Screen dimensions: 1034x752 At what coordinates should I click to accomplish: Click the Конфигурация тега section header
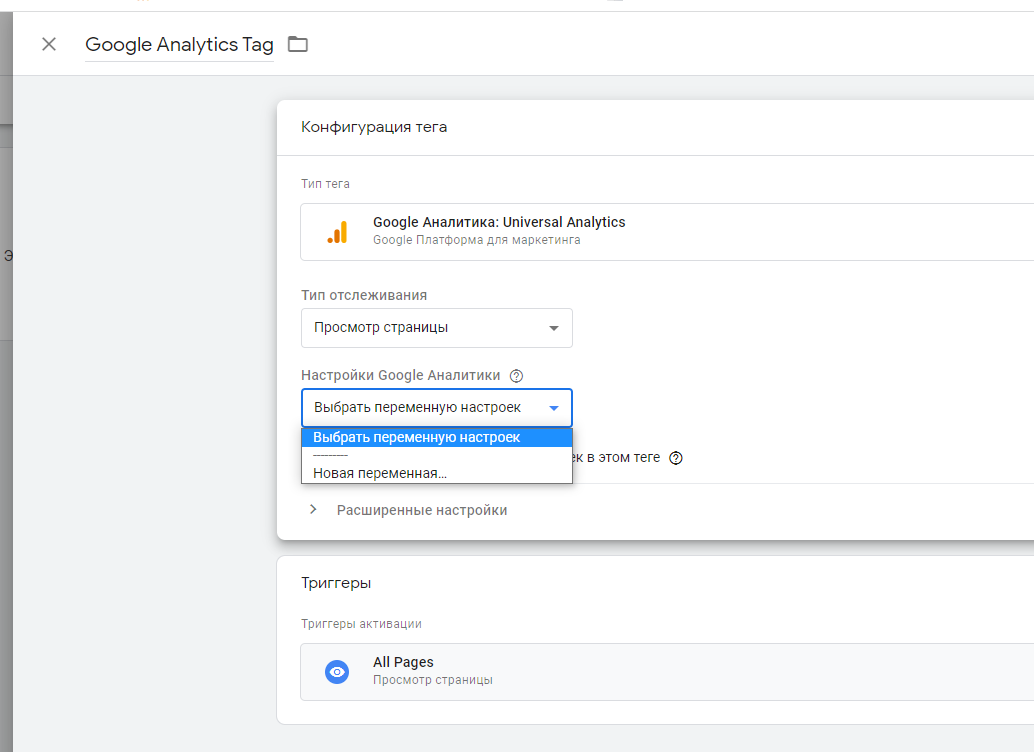coord(374,127)
